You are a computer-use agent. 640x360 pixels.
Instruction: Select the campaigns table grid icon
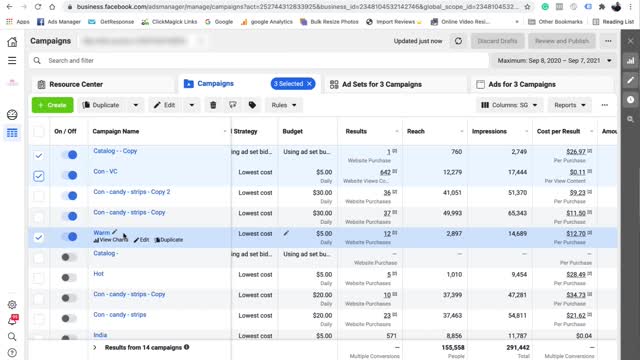click(12, 133)
